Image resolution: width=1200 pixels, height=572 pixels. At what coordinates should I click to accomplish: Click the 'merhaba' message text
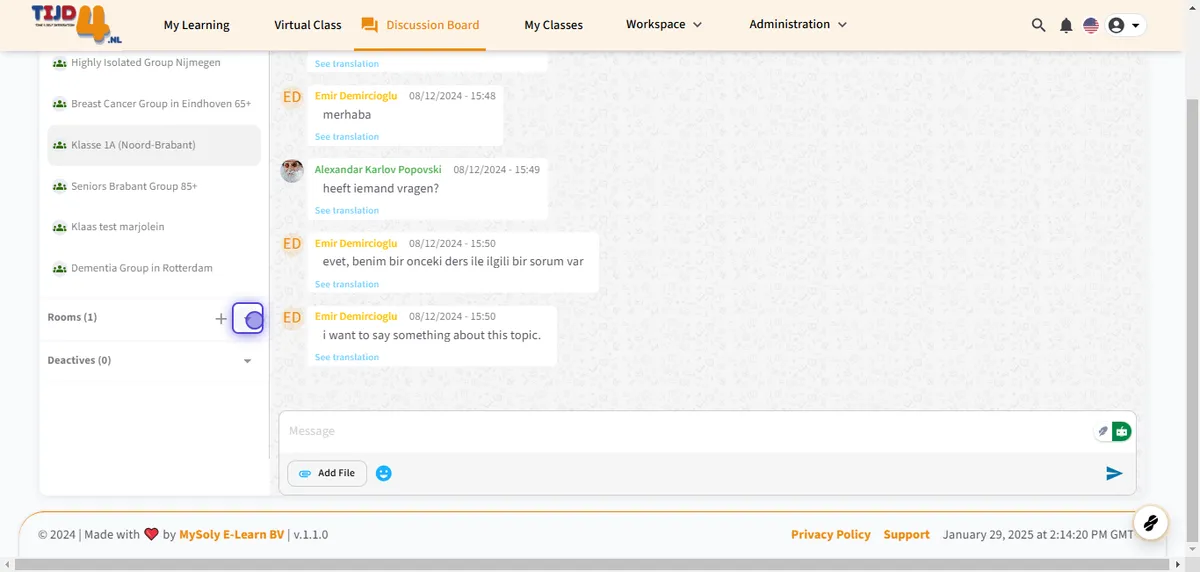point(347,115)
